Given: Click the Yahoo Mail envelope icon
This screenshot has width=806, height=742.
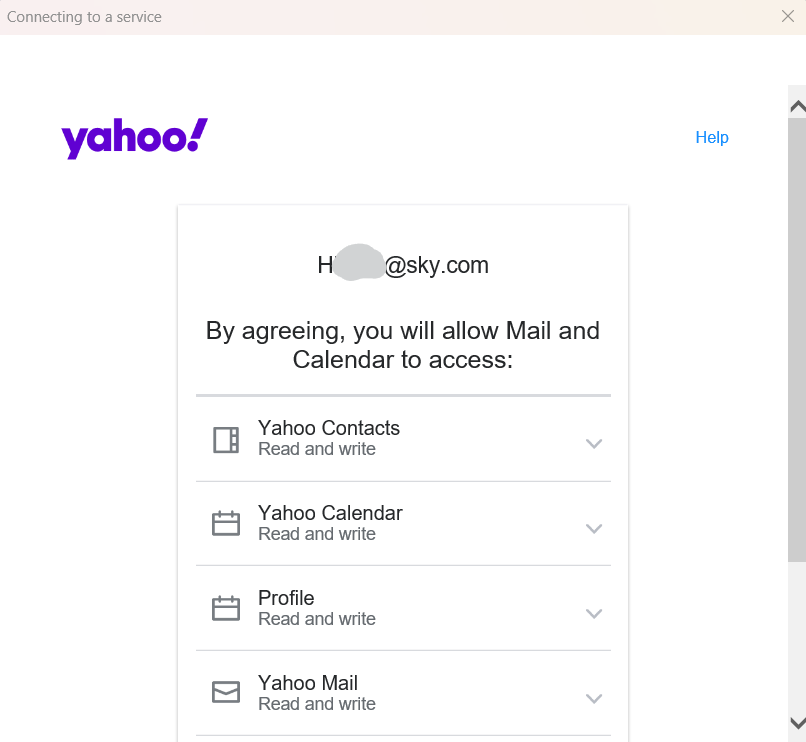Looking at the screenshot, I should coord(226,692).
